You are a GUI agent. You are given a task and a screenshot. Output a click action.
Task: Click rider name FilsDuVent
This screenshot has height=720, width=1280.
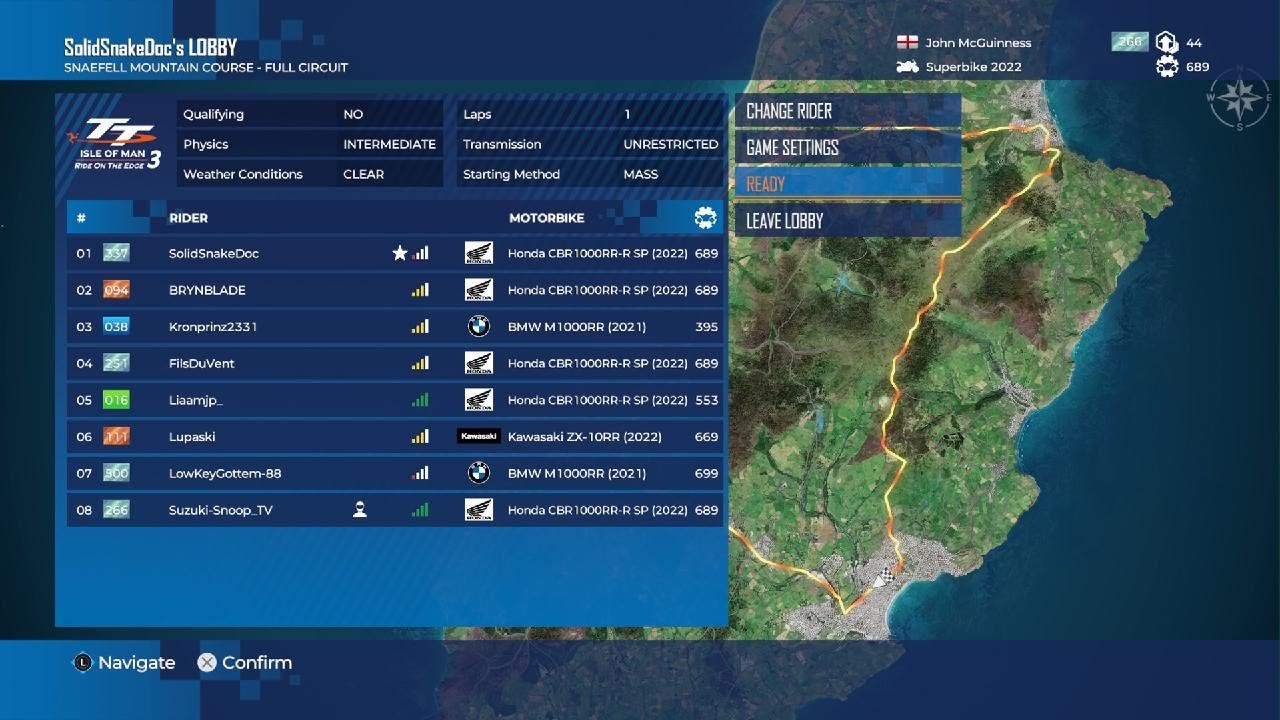pyautogui.click(x=202, y=363)
